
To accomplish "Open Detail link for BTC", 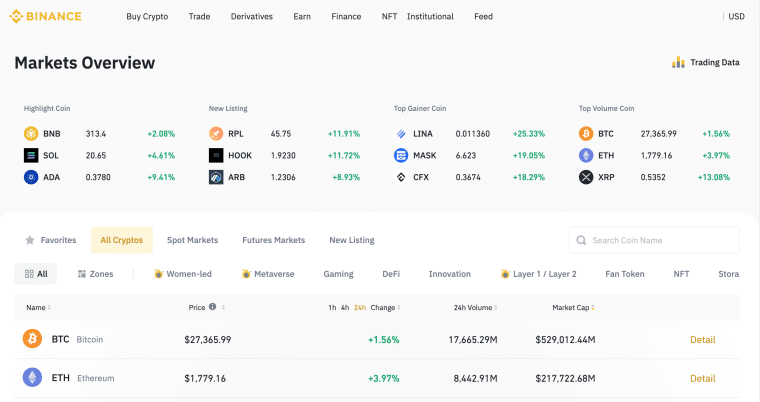I will [702, 339].
